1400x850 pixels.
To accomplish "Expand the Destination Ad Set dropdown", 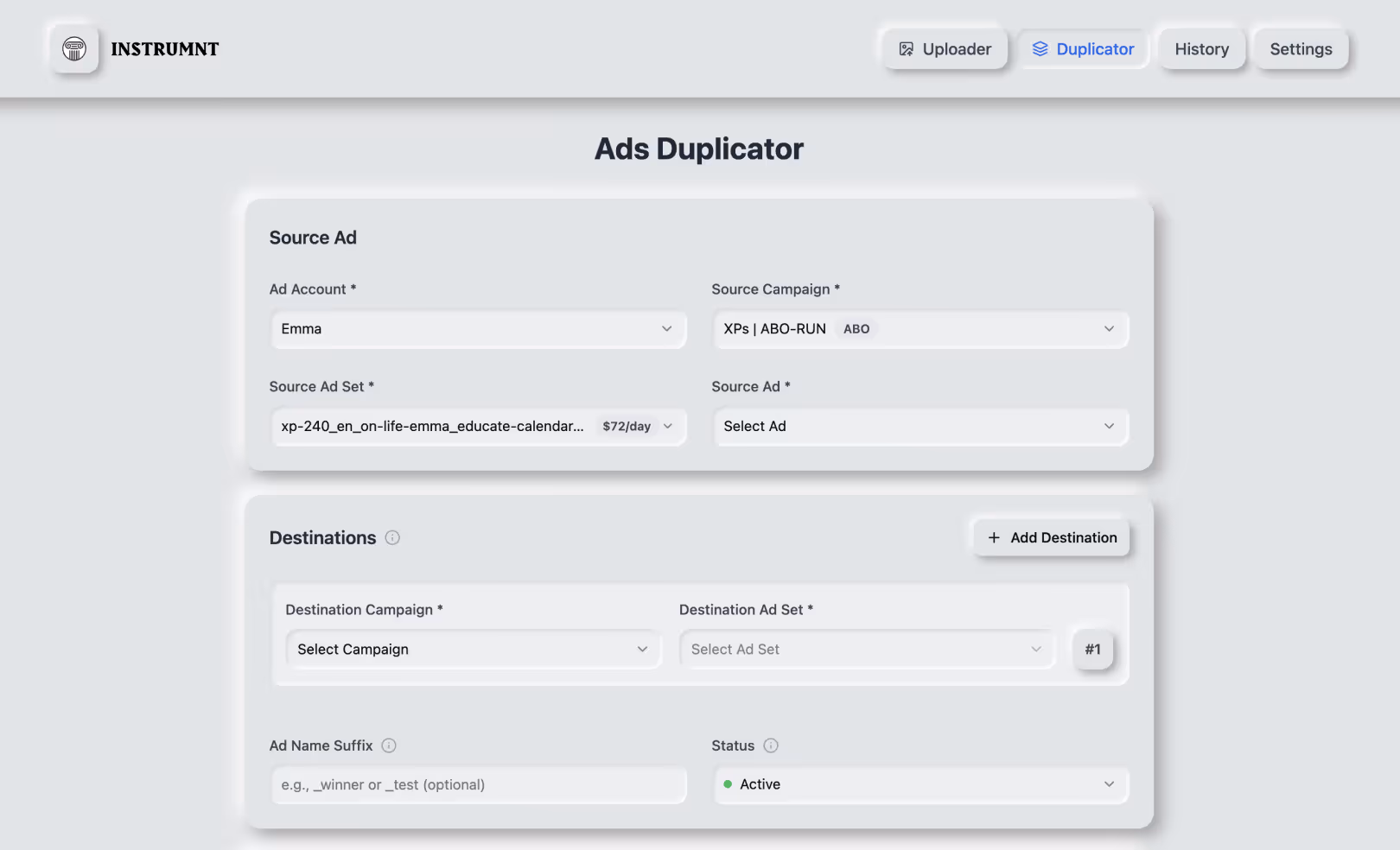I will tap(867, 649).
